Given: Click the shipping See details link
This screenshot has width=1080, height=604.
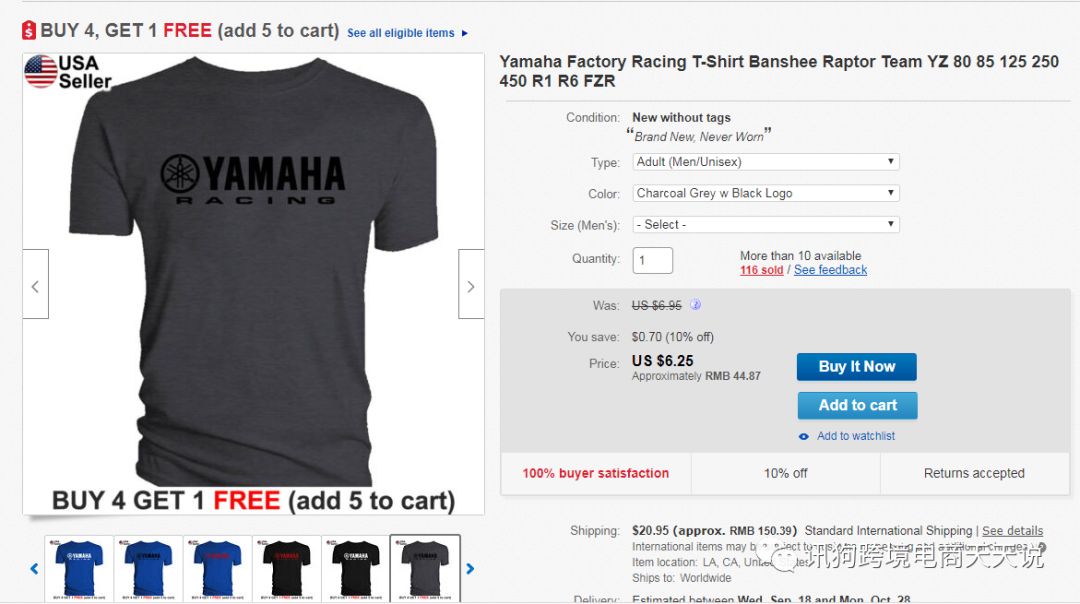Looking at the screenshot, I should (x=1012, y=531).
